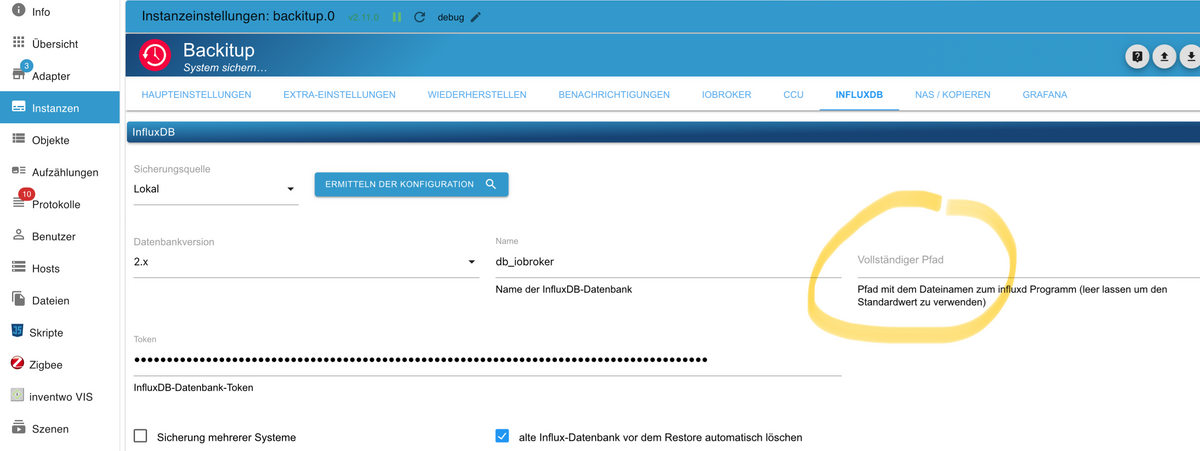Image resolution: width=1200 pixels, height=451 pixels.
Task: Restart the instance with reload icon
Action: click(419, 17)
